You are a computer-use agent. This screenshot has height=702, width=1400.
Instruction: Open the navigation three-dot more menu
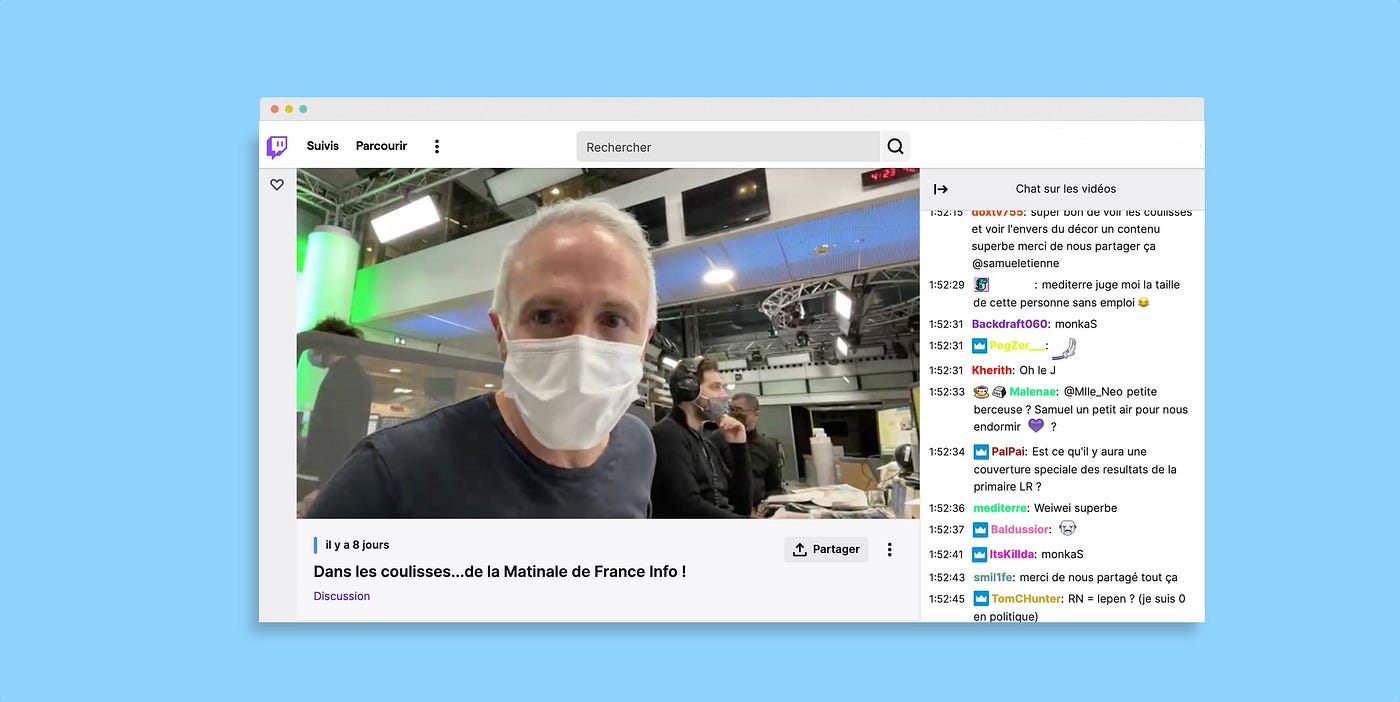(x=436, y=146)
